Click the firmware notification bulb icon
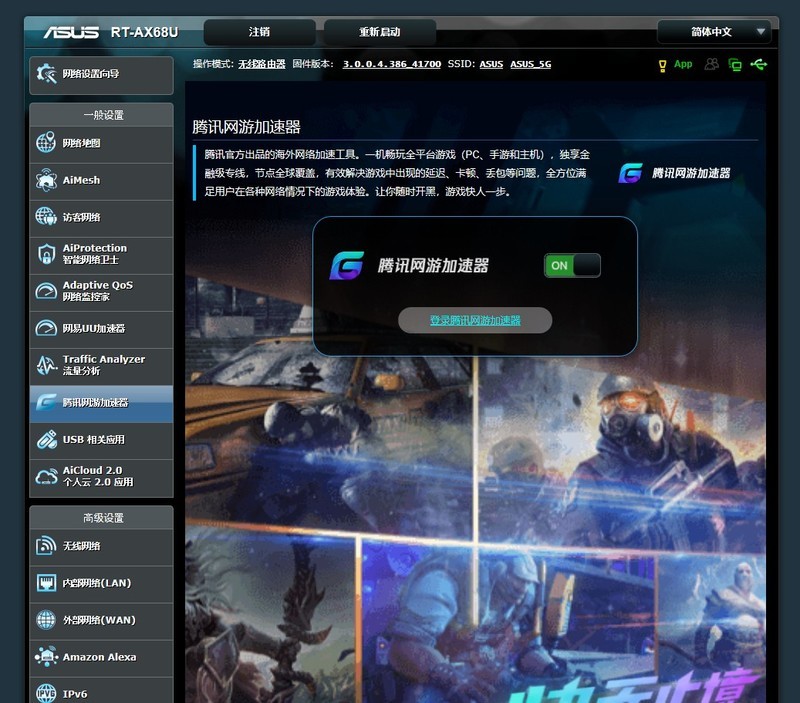This screenshot has width=800, height=703. [x=661, y=63]
